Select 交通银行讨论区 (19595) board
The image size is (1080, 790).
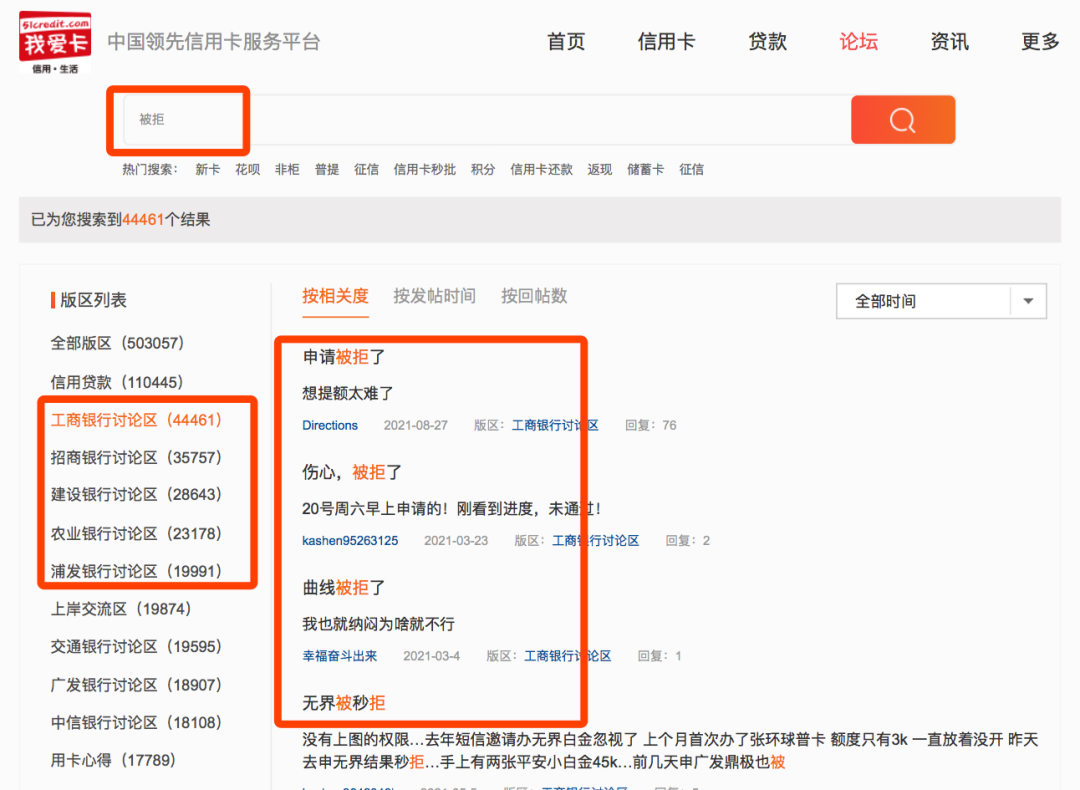click(136, 647)
